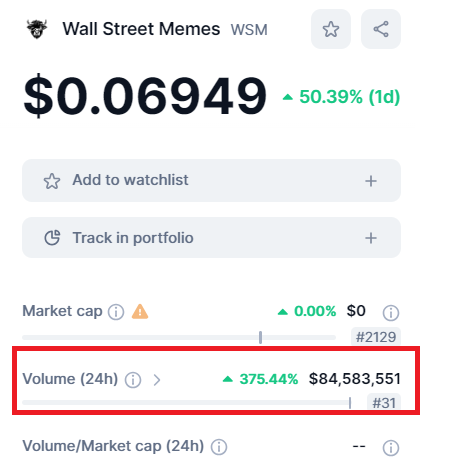Viewport: 451px width, 468px height.
Task: Click the Volume rank slider marker
Action: pyautogui.click(x=350, y=403)
